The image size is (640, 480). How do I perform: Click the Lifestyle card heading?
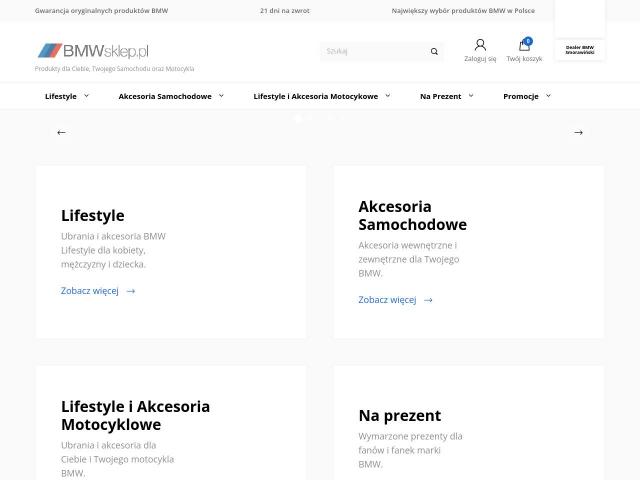[93, 216]
